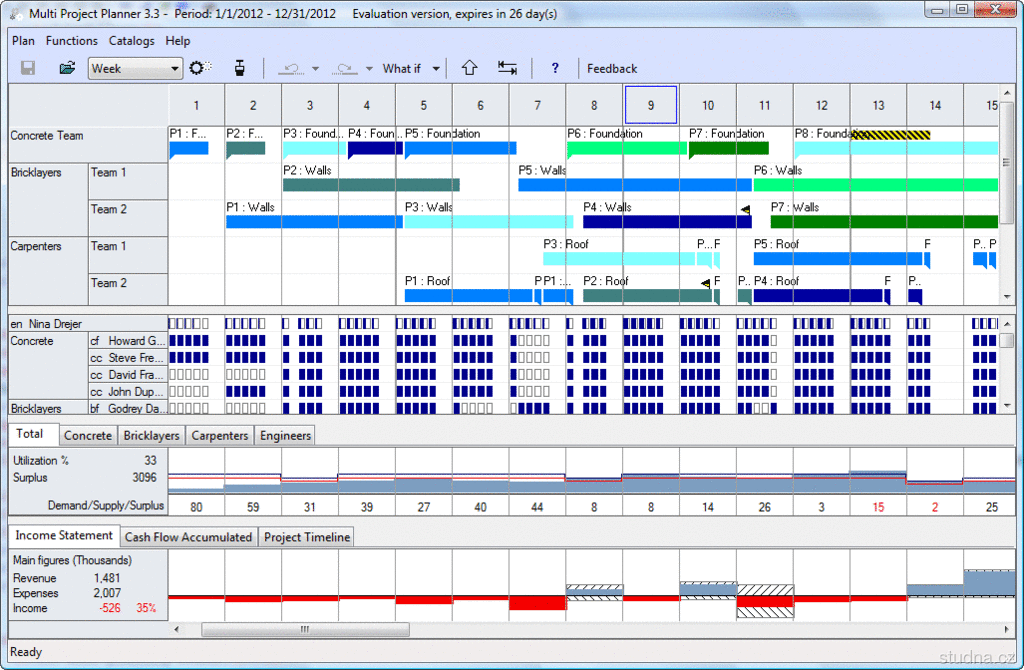Click the Save disk icon in toolbar
1024x670 pixels.
pos(28,68)
